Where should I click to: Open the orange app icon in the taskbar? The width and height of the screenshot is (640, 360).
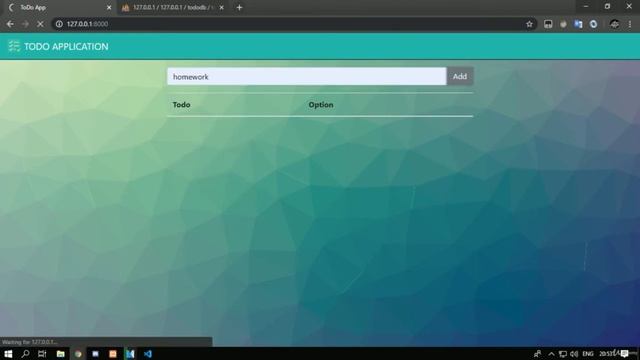tap(113, 354)
